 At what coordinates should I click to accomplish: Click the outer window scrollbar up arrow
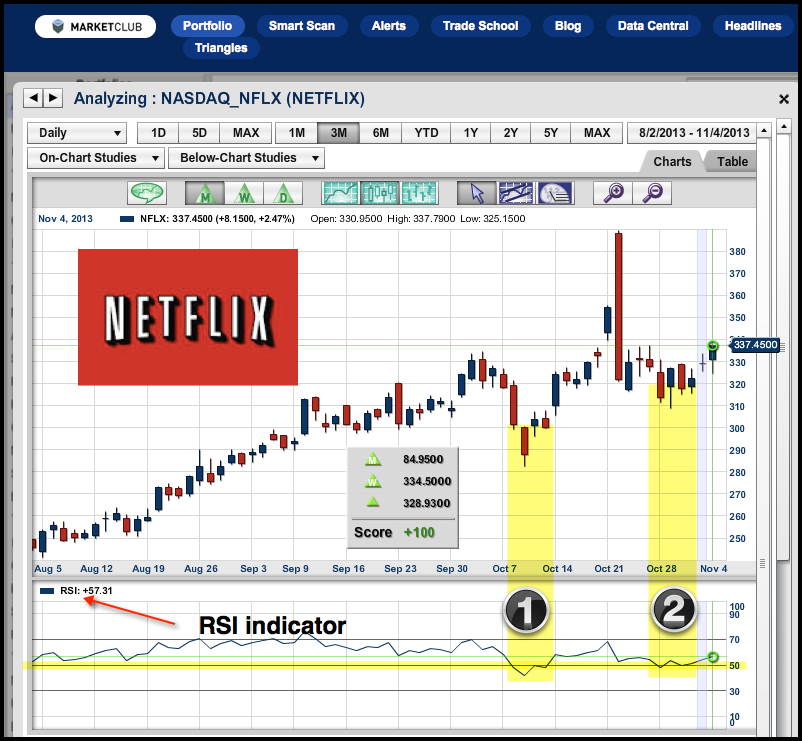click(x=784, y=126)
